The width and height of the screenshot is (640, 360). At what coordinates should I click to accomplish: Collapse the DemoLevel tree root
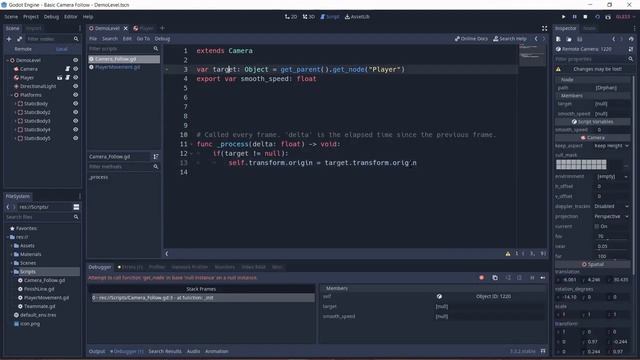(7, 60)
